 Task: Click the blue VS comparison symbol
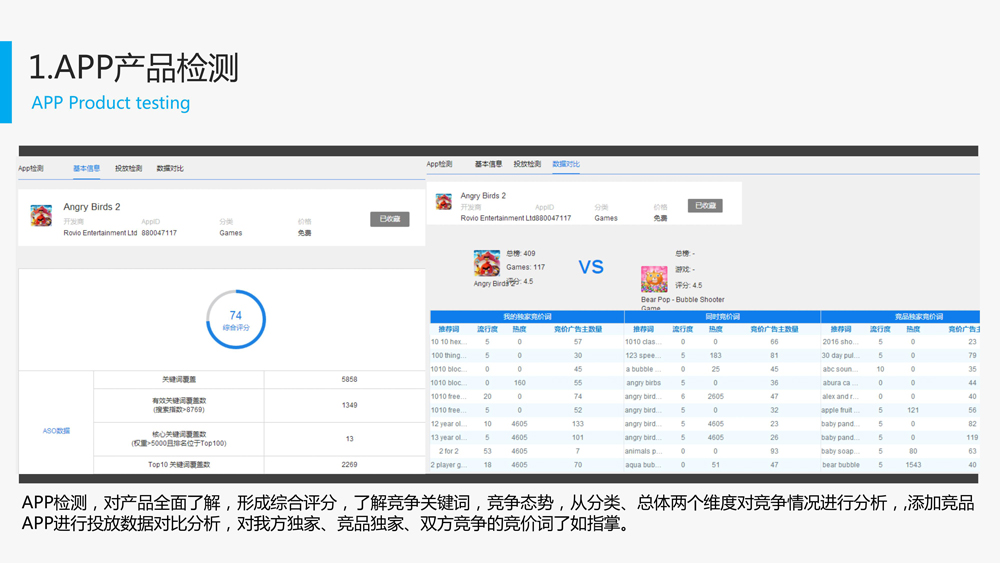point(591,267)
